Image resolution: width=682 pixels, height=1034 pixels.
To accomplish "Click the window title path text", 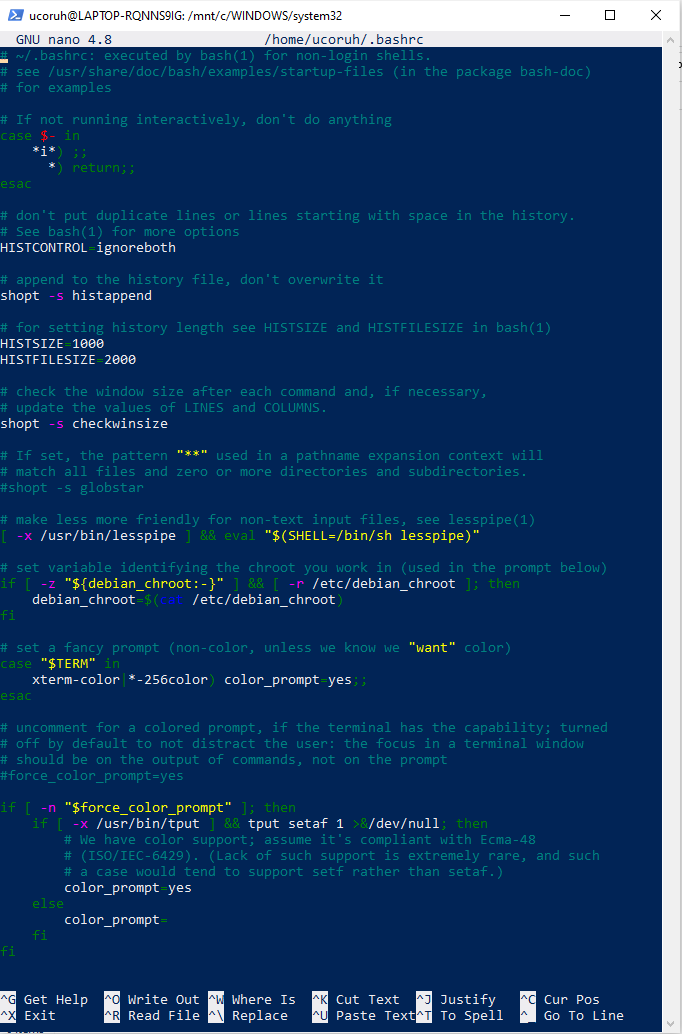I will (186, 15).
